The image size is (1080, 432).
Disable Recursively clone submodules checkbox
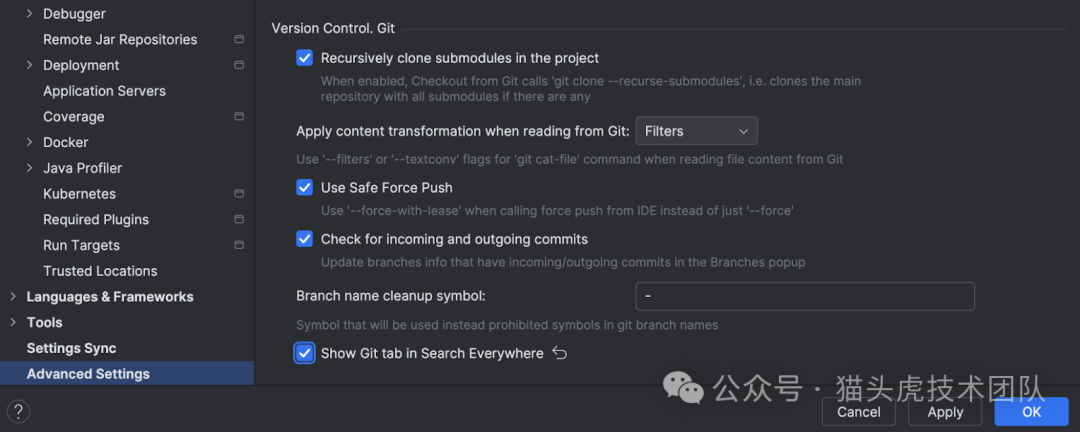[305, 58]
